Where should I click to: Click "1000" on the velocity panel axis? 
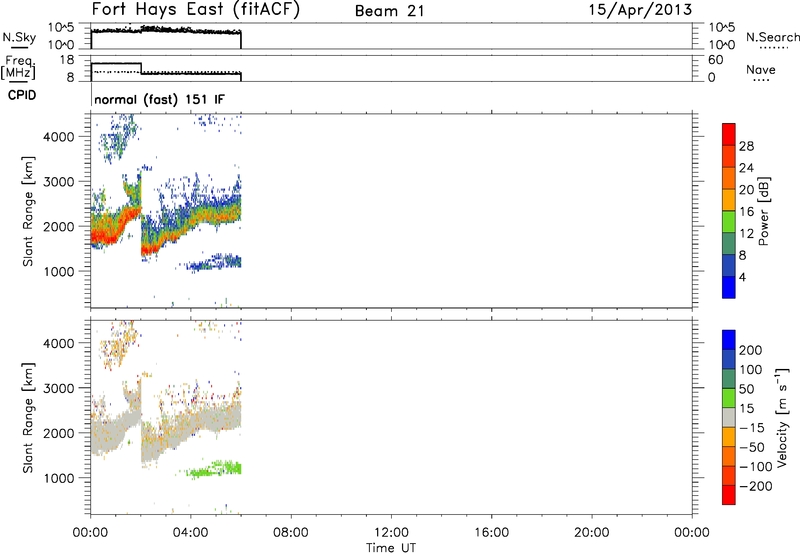59,477
